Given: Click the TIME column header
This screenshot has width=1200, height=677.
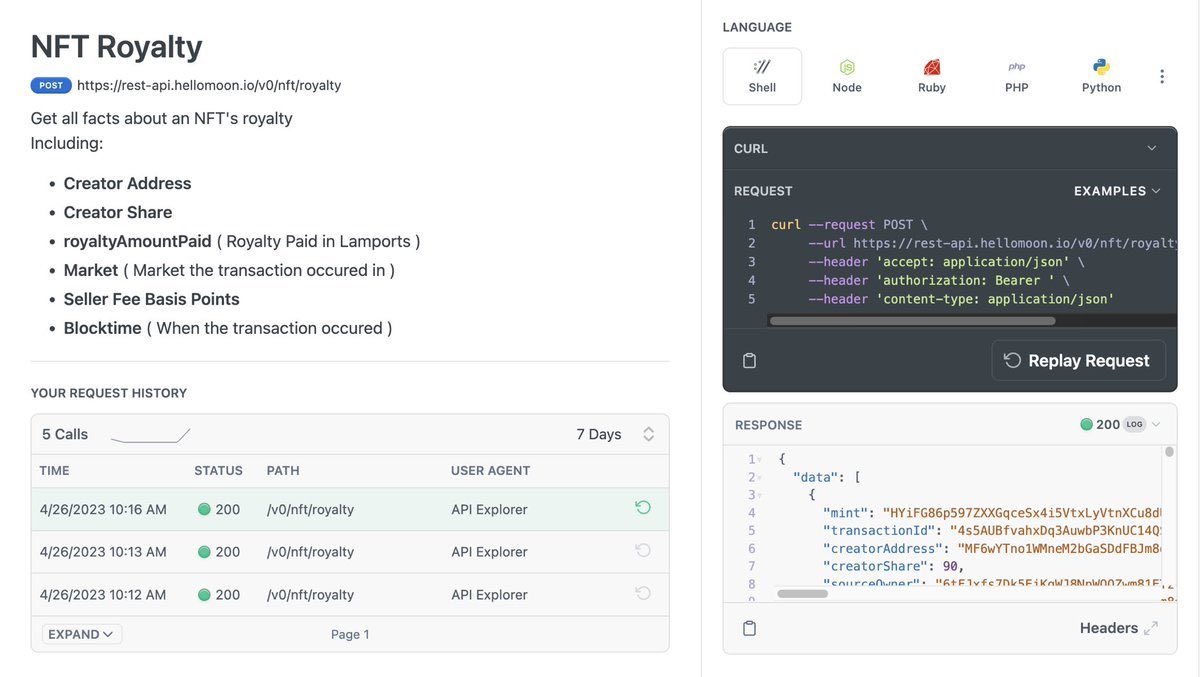Looking at the screenshot, I should [54, 470].
